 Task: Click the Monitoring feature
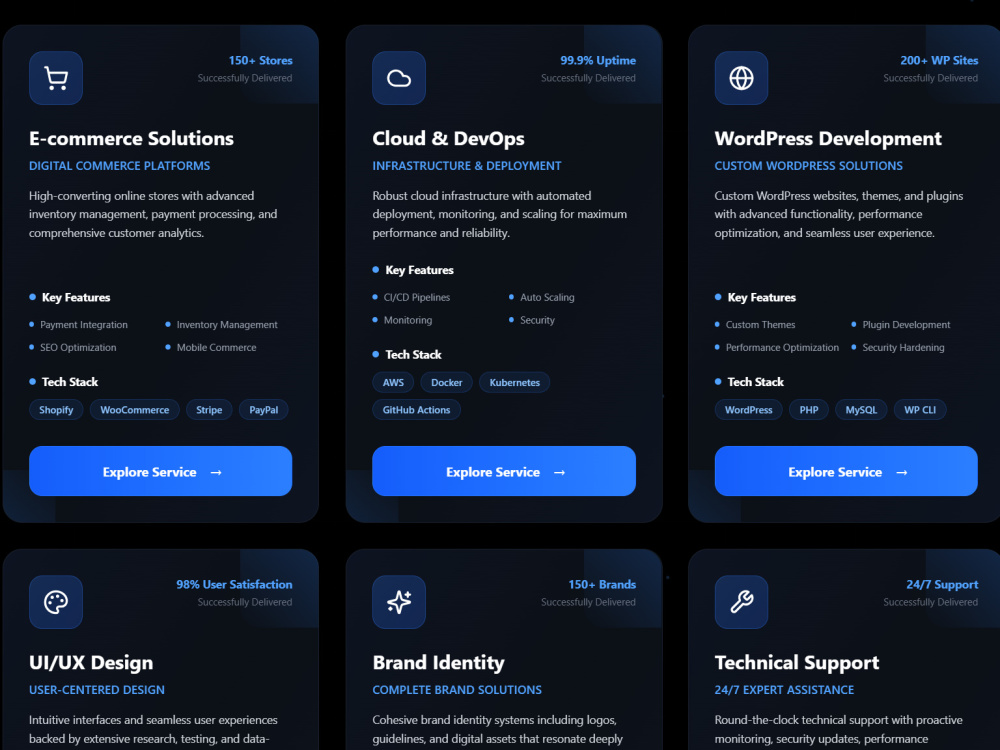point(408,320)
